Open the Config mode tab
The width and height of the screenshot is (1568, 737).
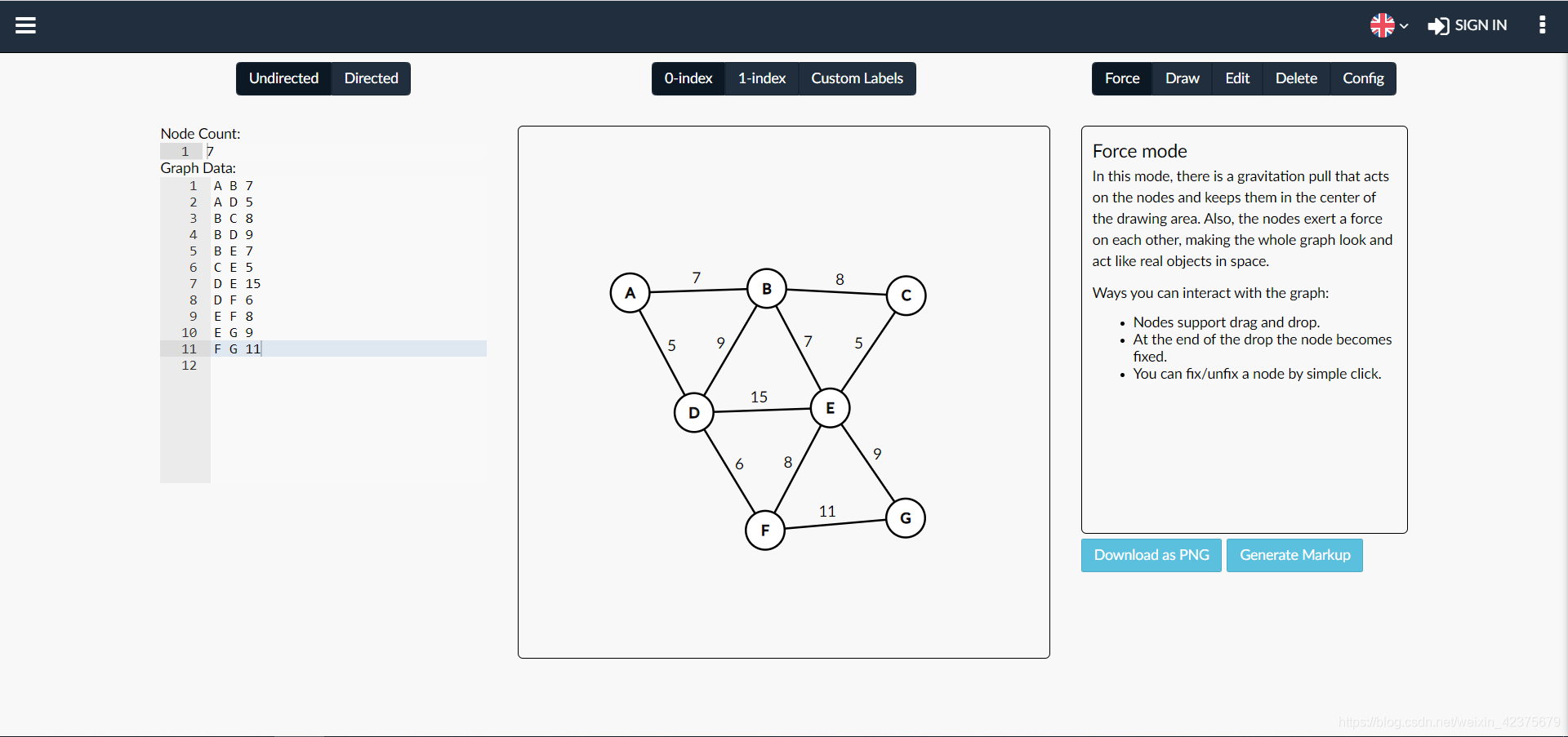(1363, 78)
